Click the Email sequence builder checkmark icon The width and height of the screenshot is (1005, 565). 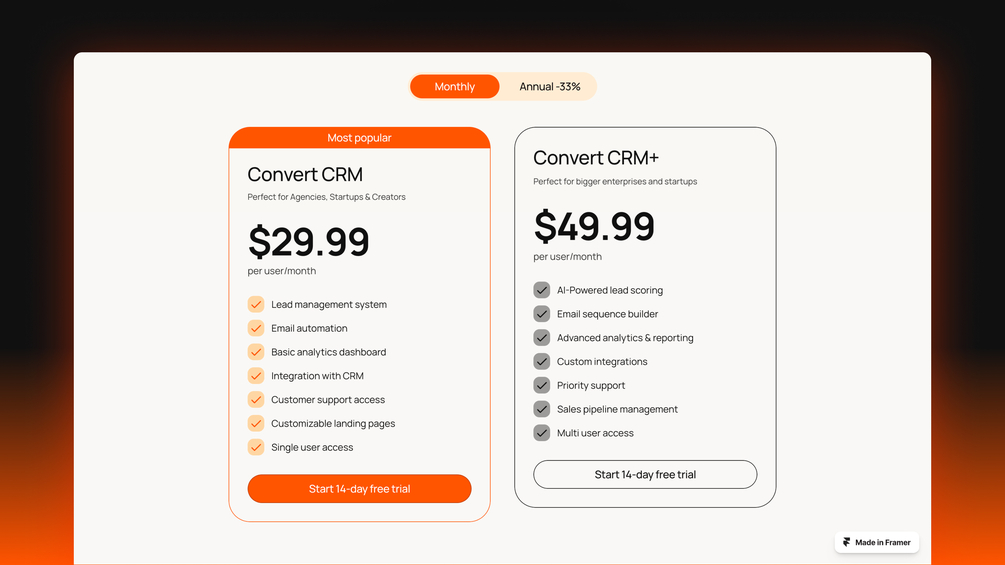pyautogui.click(x=542, y=314)
